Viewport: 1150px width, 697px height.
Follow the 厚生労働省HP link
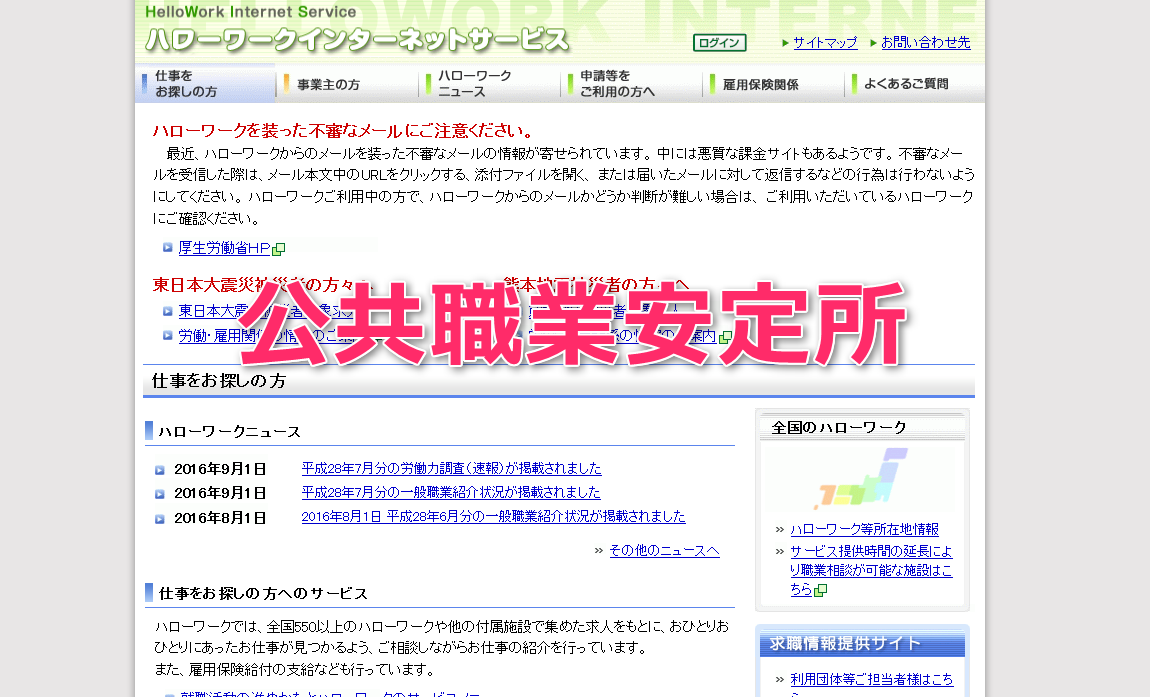(x=224, y=248)
